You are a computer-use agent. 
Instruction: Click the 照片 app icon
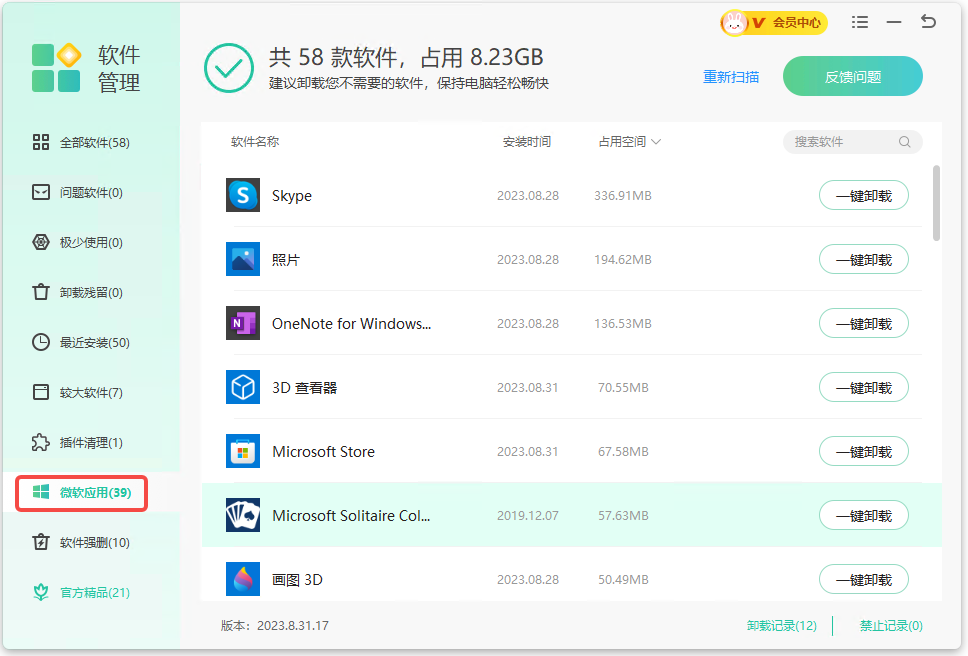(x=243, y=259)
